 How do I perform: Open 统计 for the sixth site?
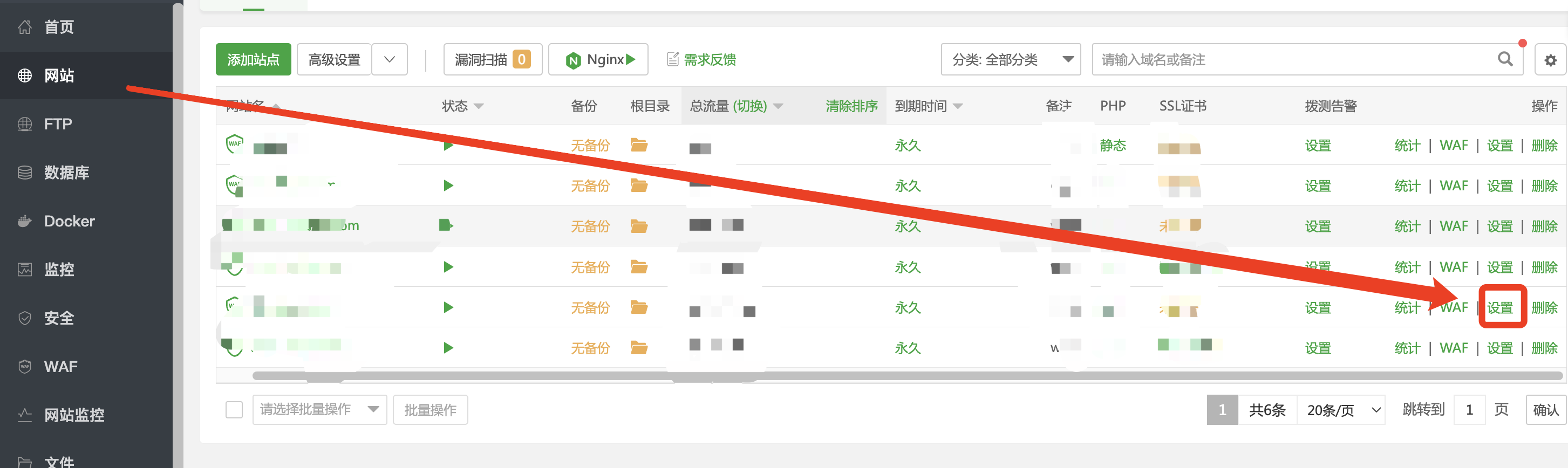[1407, 348]
